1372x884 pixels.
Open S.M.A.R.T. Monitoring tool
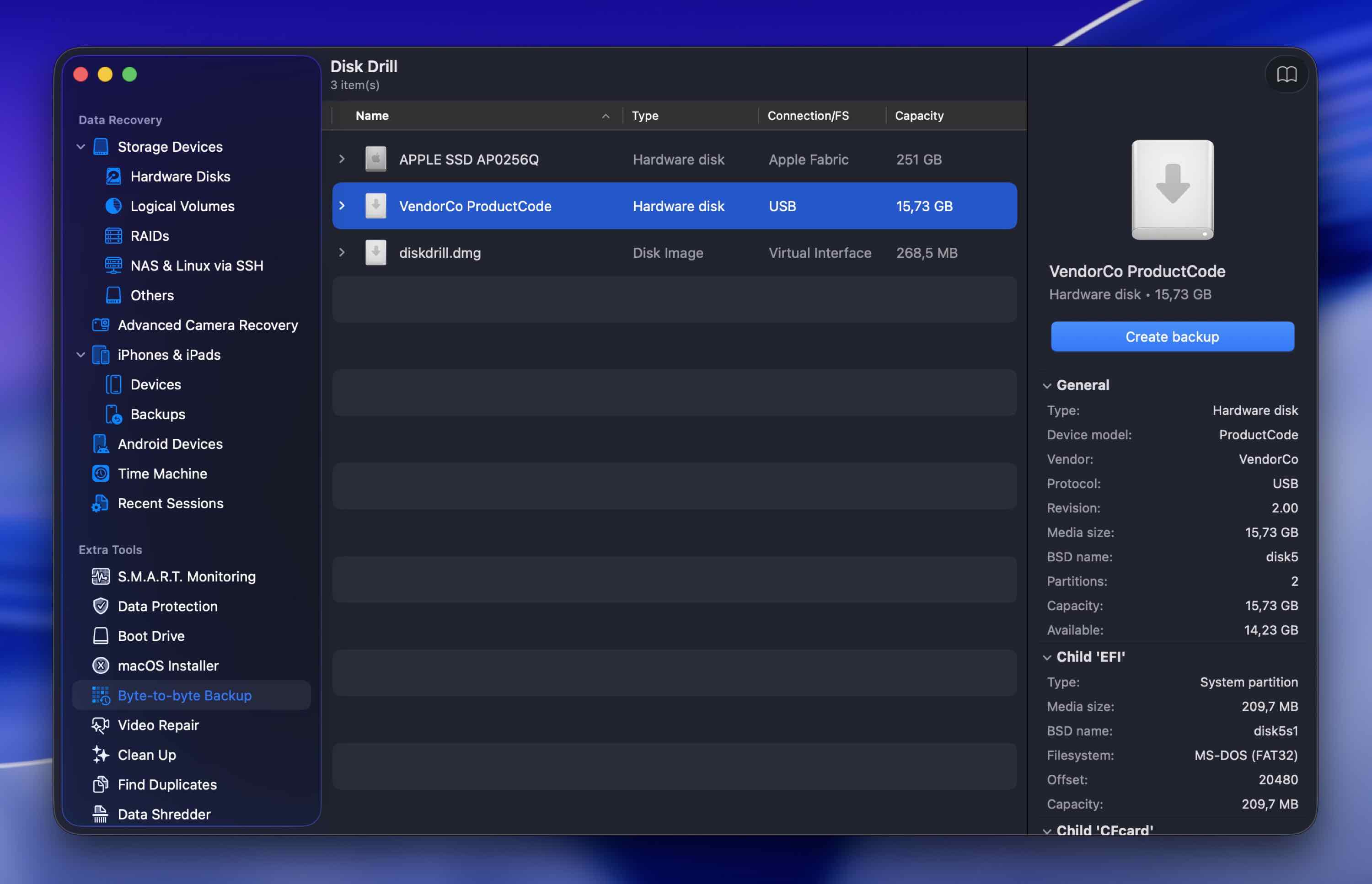coord(187,576)
